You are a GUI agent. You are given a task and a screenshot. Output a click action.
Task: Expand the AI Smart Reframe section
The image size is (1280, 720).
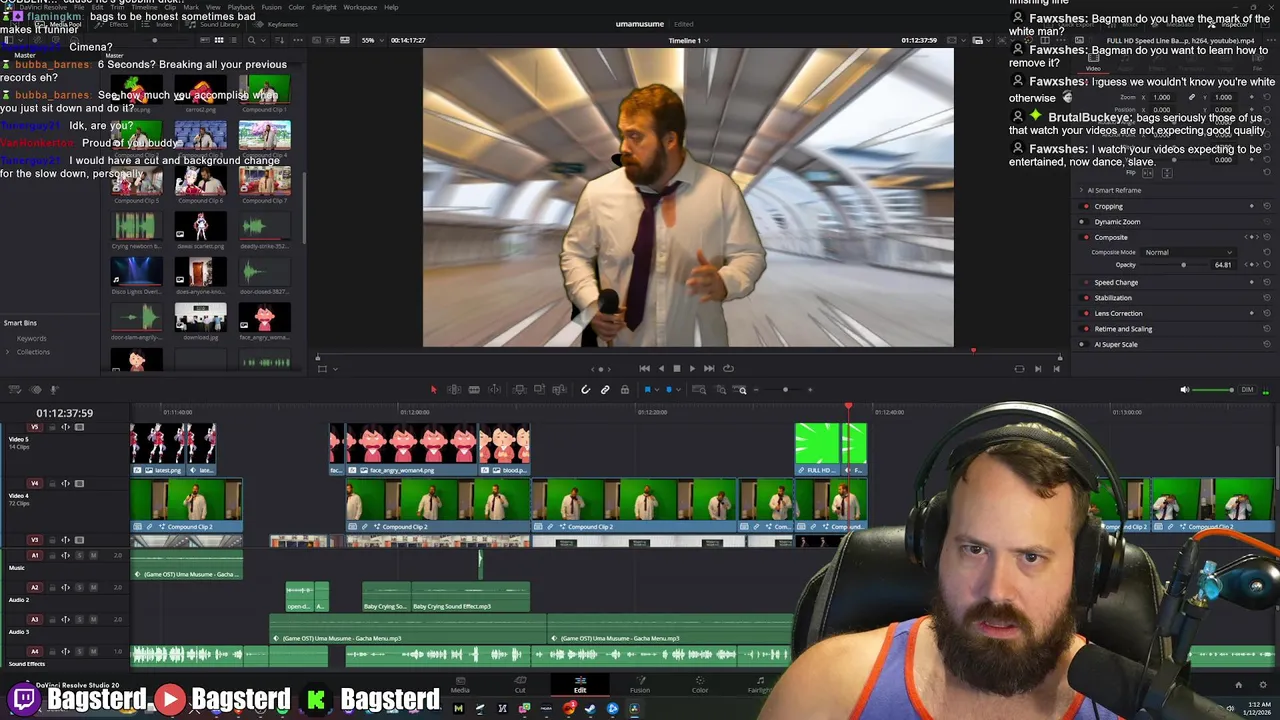pyautogui.click(x=1081, y=190)
